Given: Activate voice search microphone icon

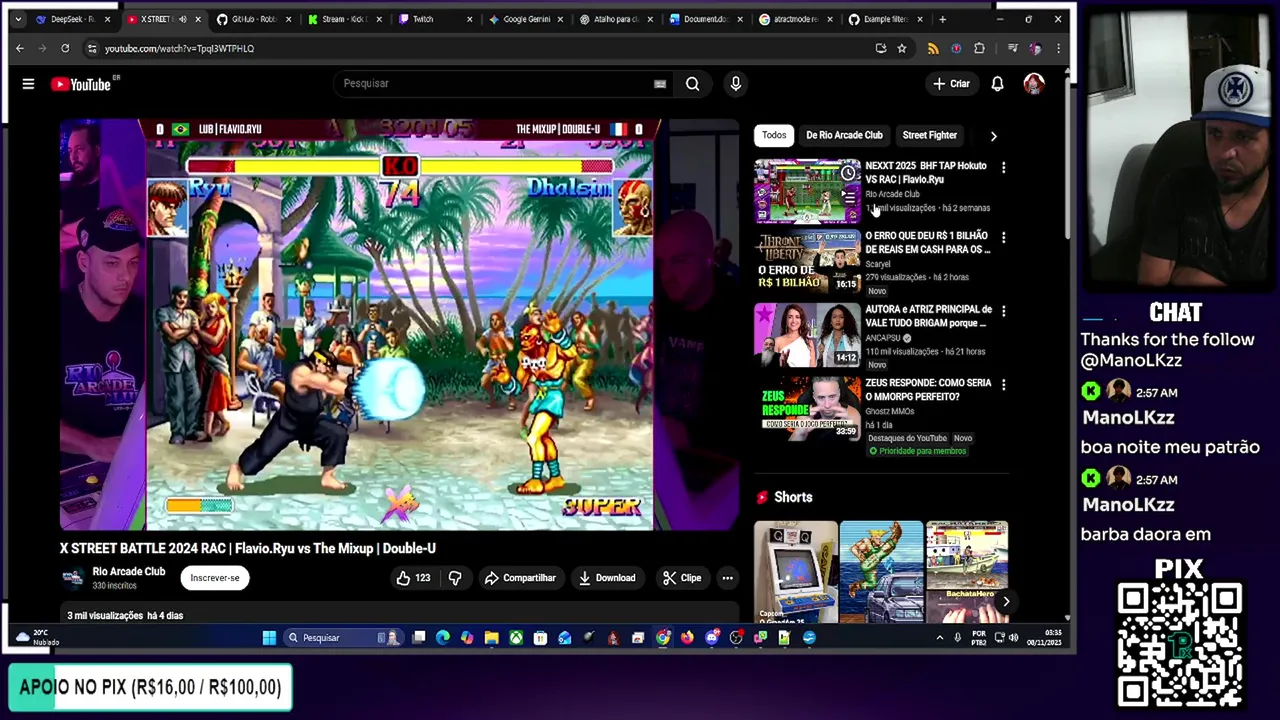Looking at the screenshot, I should (736, 84).
